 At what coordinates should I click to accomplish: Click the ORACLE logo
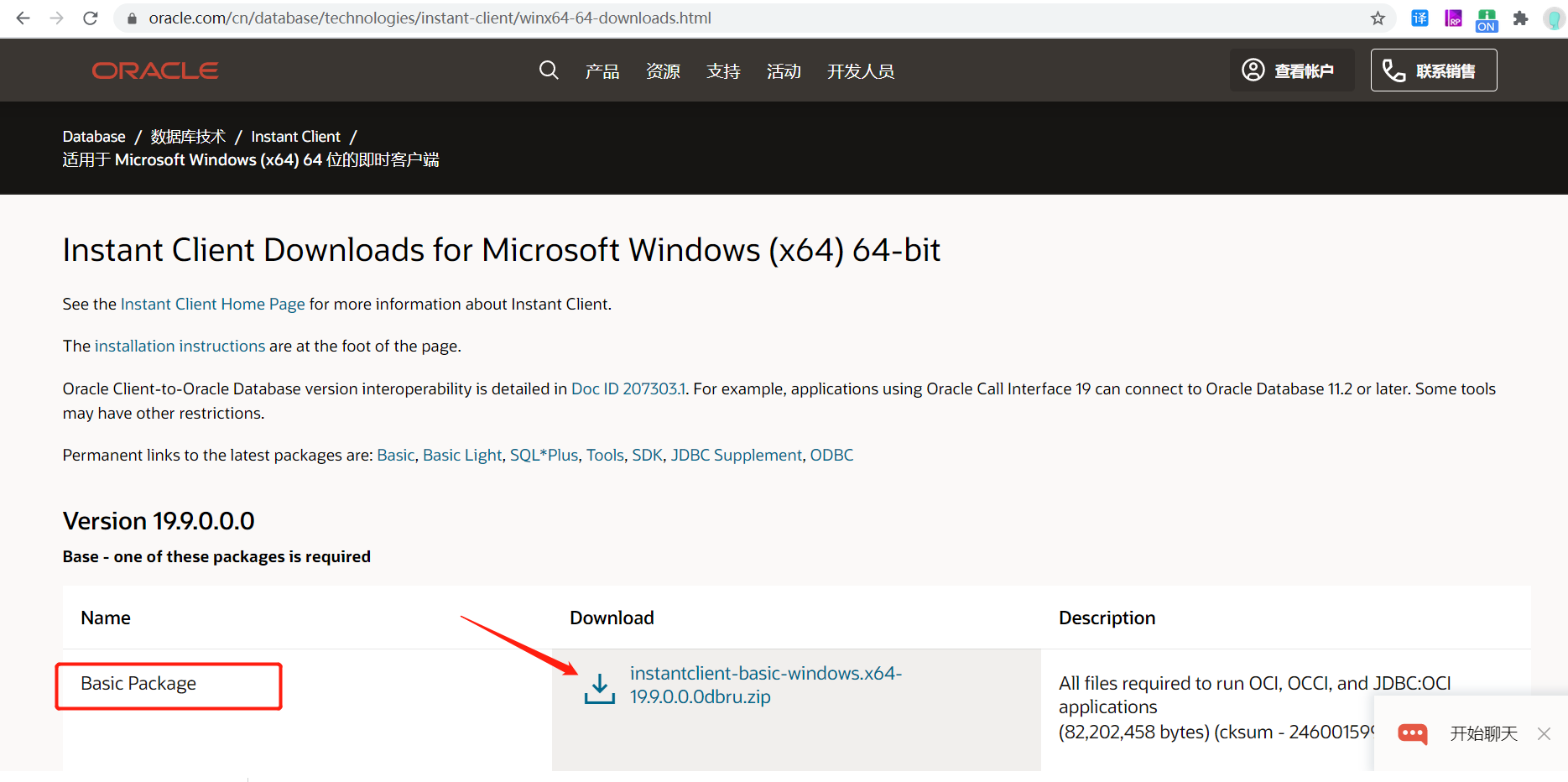[x=154, y=70]
